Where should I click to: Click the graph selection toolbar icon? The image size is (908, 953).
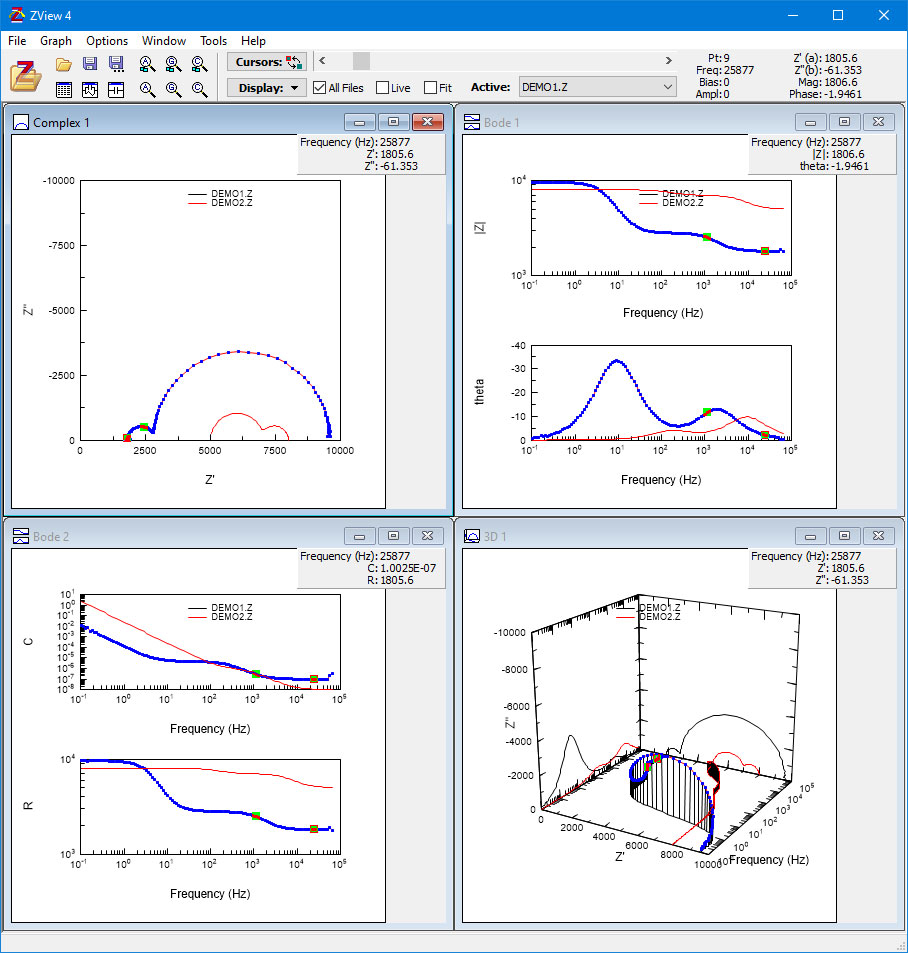90,89
